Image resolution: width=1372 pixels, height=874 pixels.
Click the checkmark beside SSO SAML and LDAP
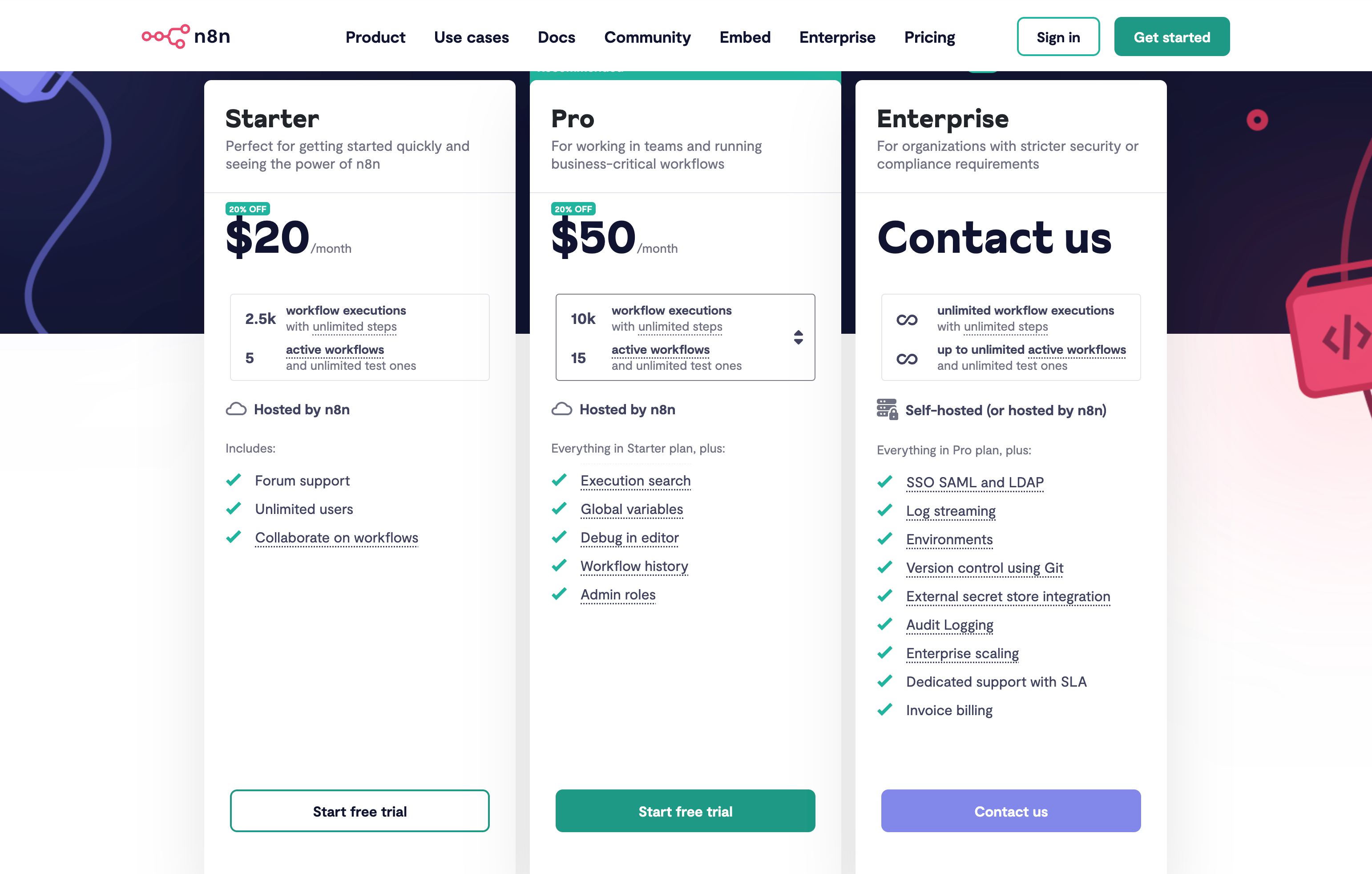point(885,482)
